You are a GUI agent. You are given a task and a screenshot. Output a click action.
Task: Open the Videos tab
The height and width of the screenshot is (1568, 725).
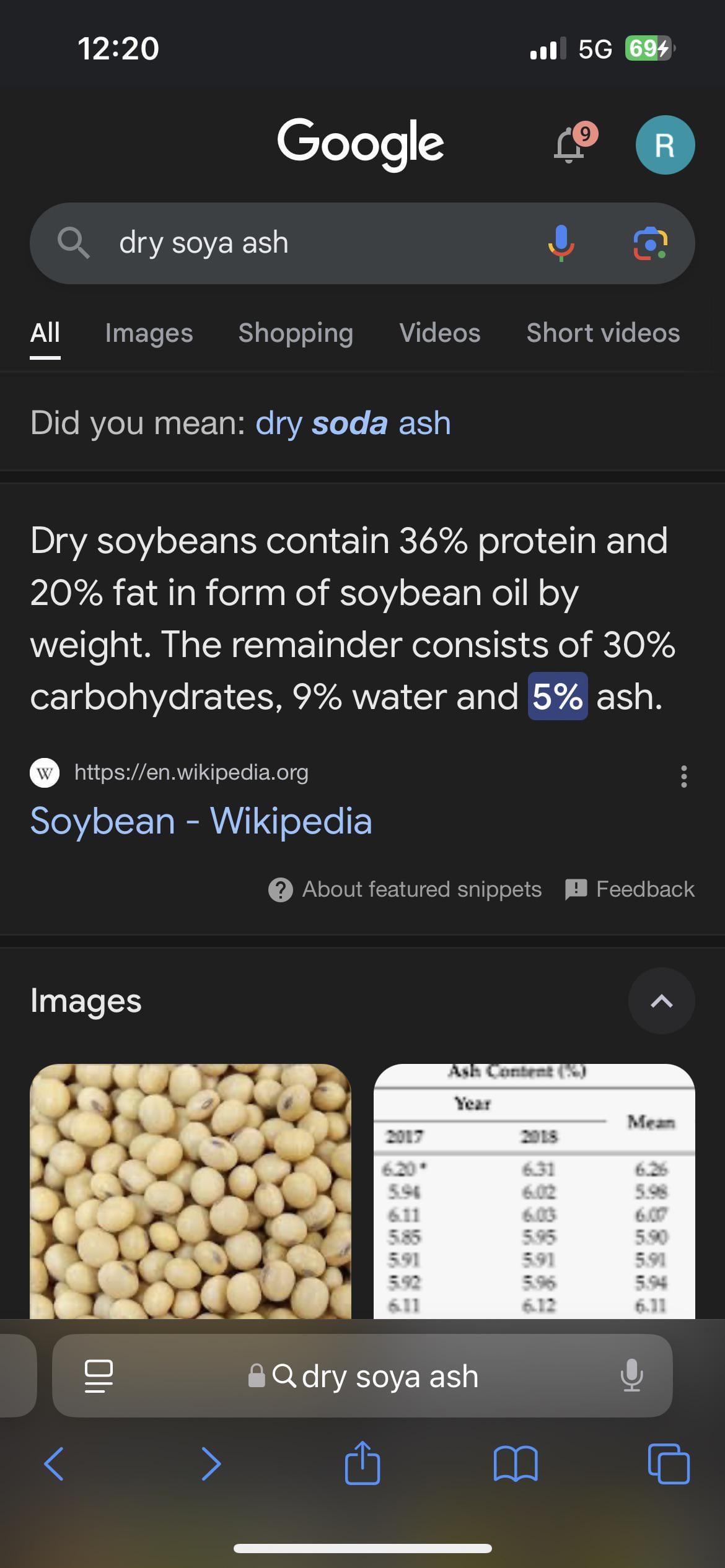coord(439,333)
